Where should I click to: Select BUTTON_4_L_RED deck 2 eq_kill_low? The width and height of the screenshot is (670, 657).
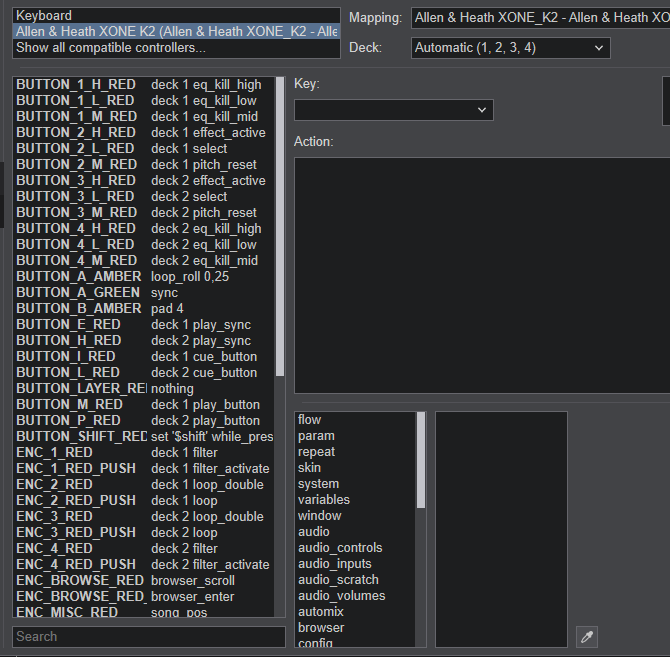coord(144,245)
